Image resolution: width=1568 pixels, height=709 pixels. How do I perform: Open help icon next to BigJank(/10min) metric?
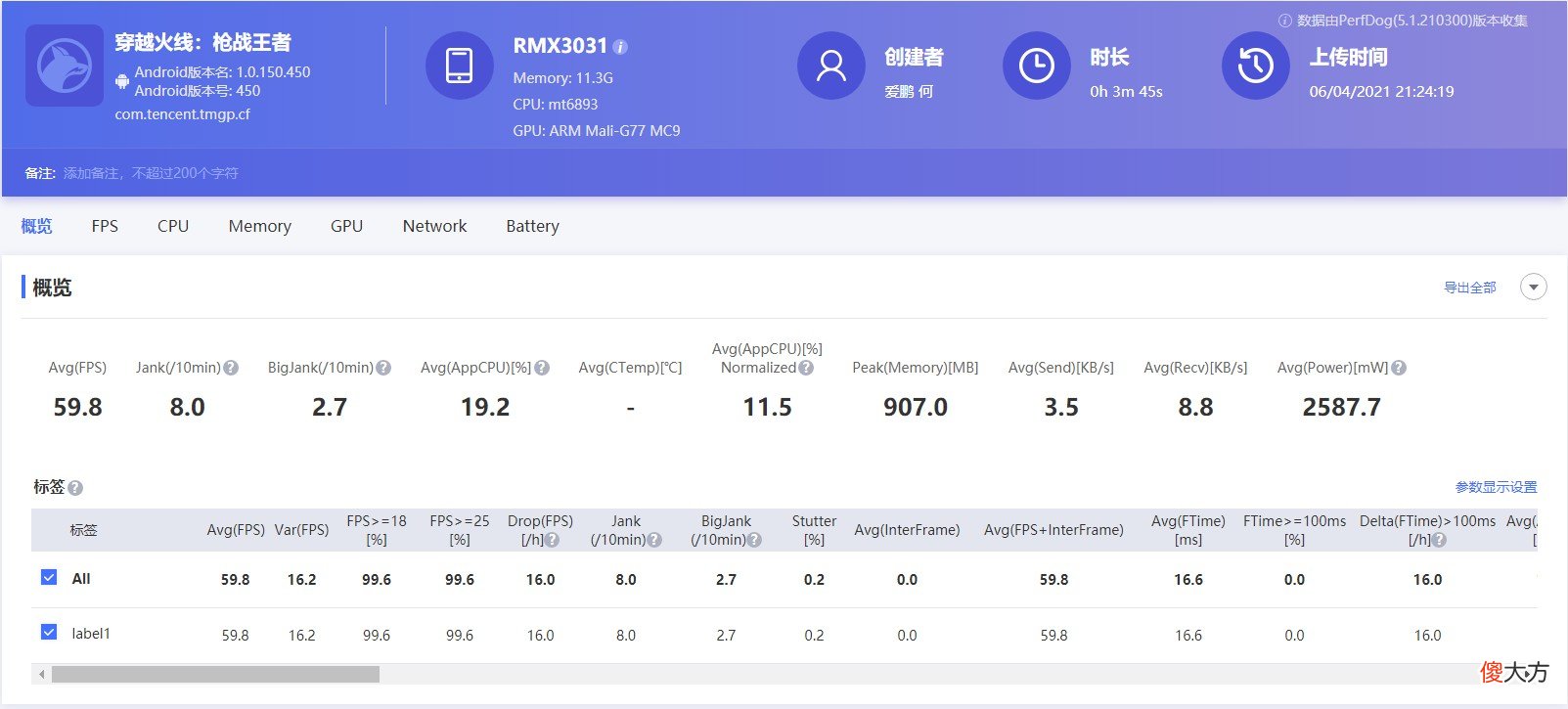(x=383, y=368)
